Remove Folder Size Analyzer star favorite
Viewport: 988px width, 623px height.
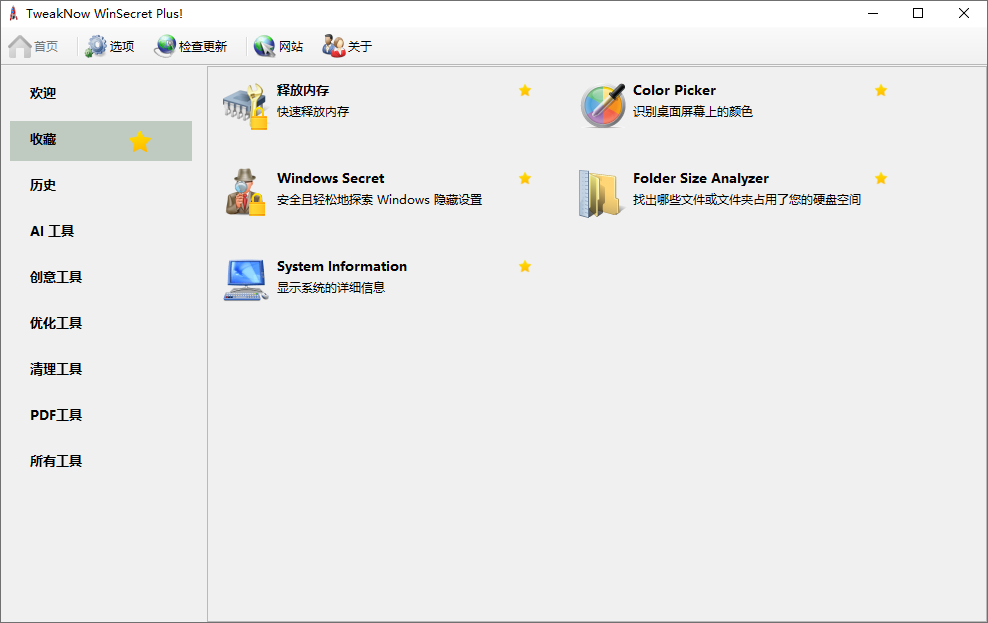click(881, 178)
